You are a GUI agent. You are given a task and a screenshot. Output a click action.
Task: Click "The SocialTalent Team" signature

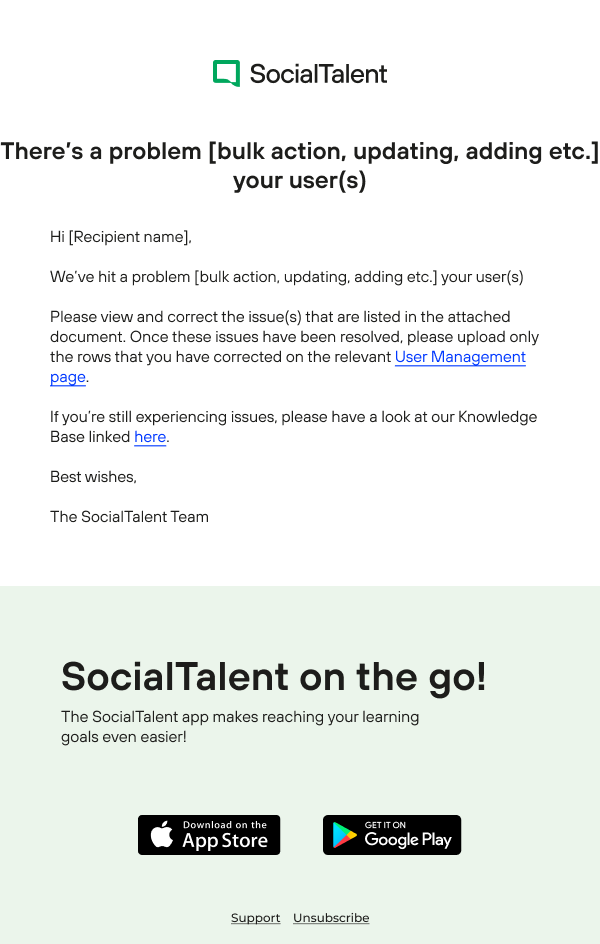pos(129,517)
